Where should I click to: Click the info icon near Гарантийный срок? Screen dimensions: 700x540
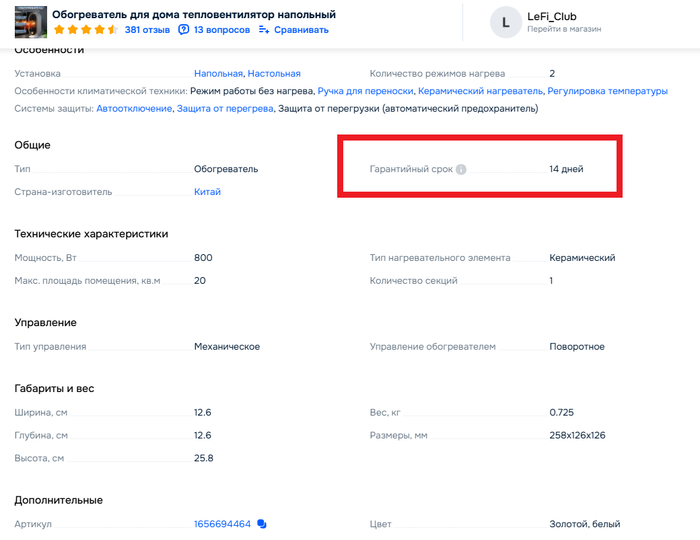pos(461,169)
